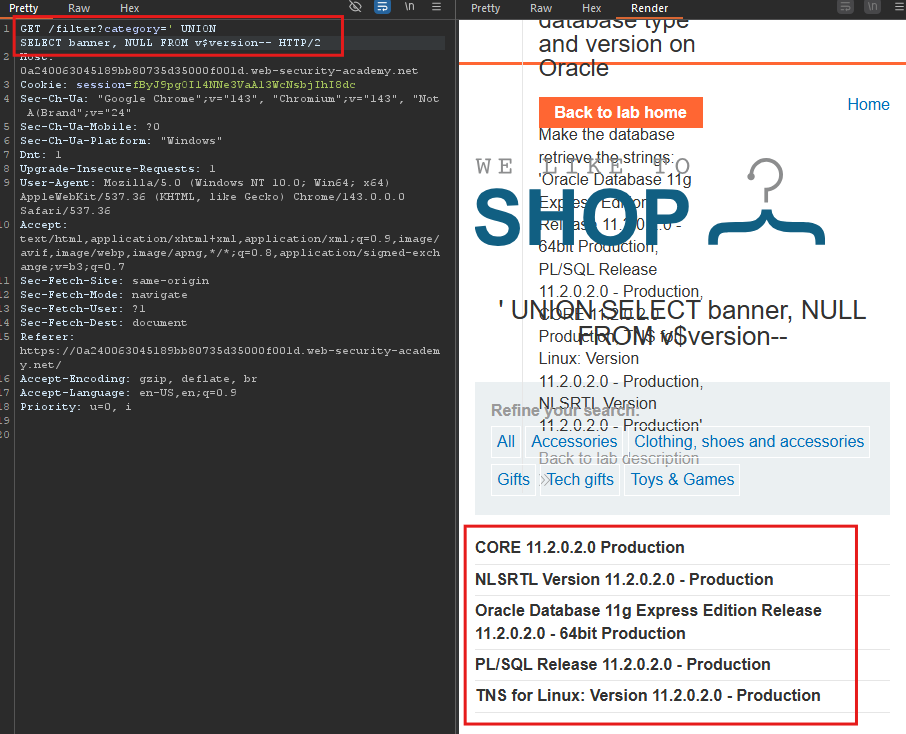
Task: Click the Dnt: 1 header line
Action: pos(40,154)
